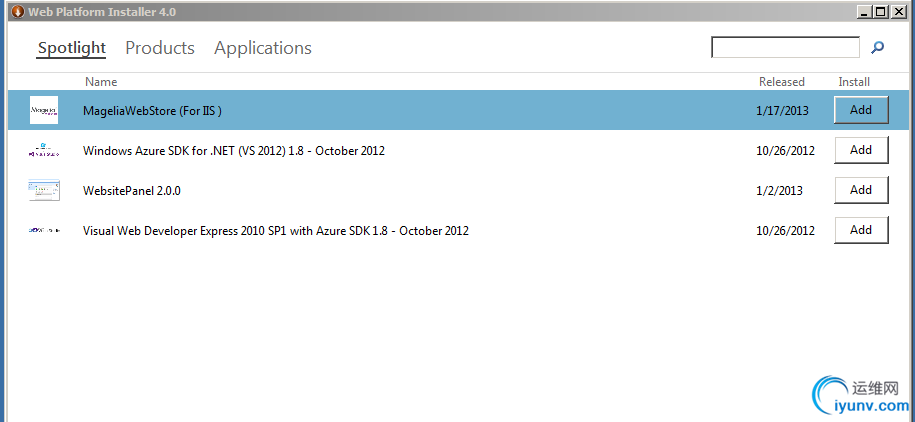Click the MageliaWebStore product icon

tap(44, 110)
